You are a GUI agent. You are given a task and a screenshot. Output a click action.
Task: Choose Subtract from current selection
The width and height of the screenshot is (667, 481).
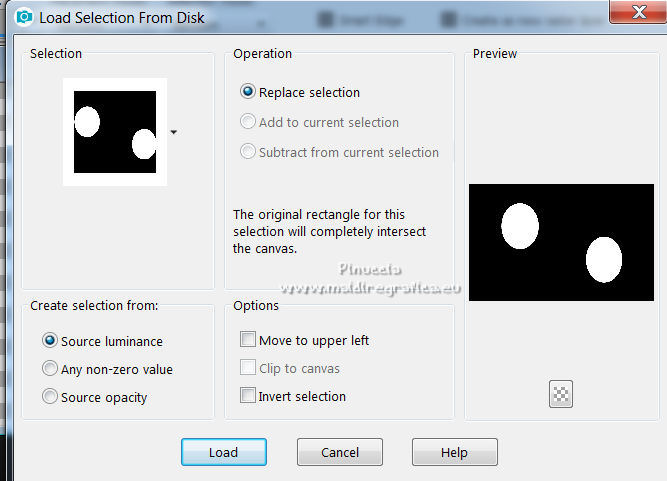point(248,152)
